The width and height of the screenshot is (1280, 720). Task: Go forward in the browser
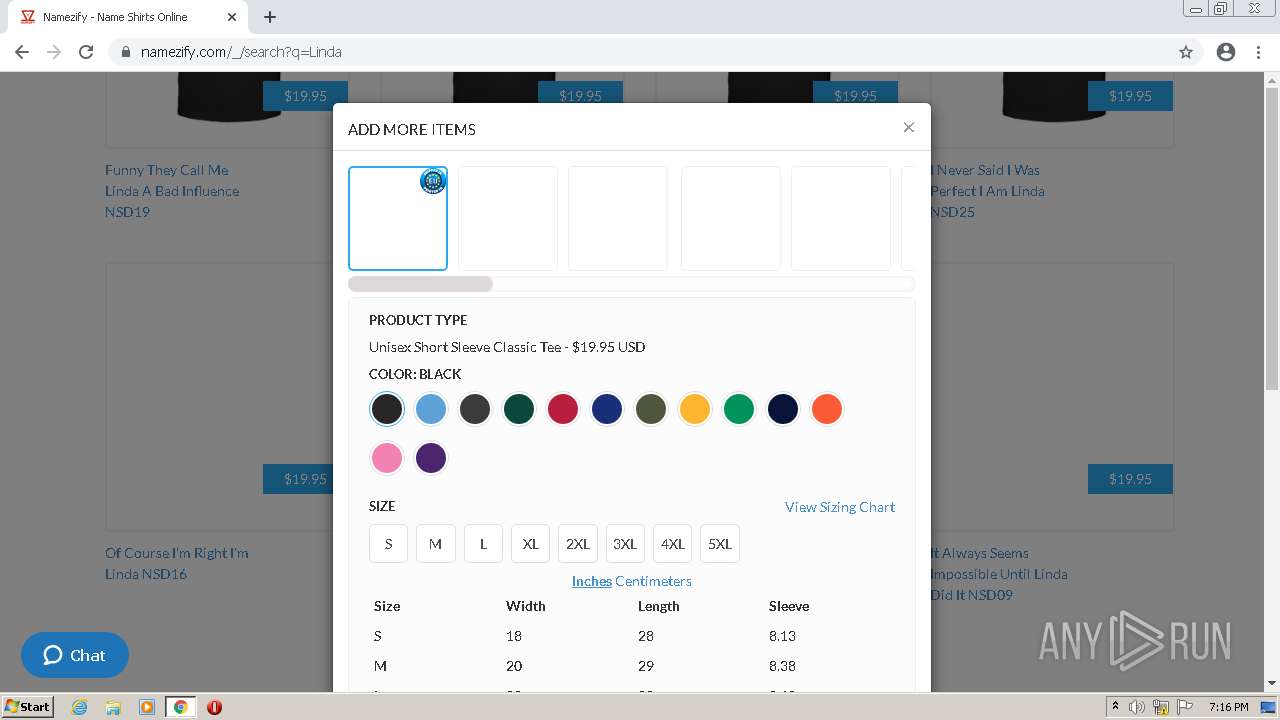coord(54,52)
